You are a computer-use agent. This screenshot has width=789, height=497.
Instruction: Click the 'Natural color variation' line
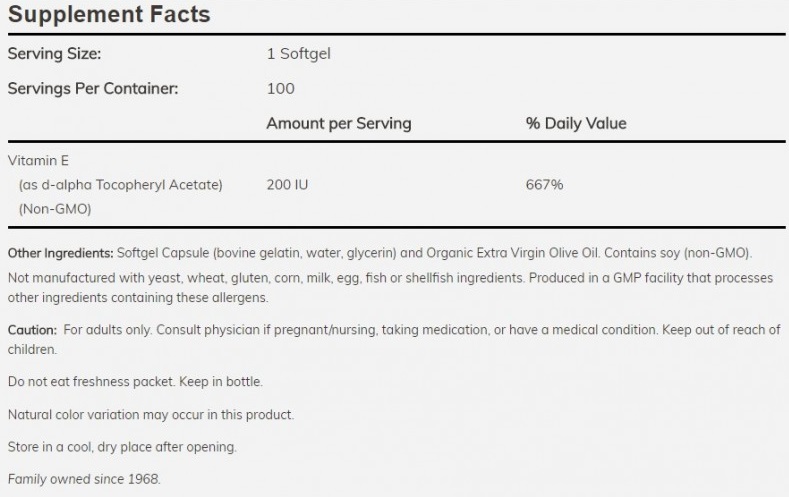pos(151,414)
